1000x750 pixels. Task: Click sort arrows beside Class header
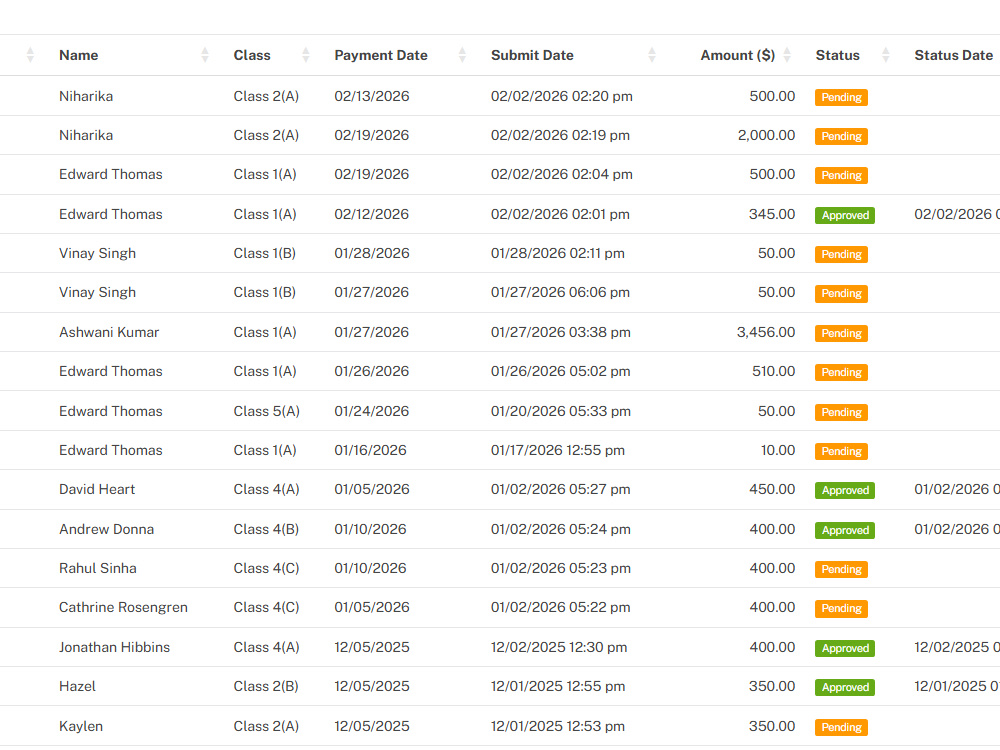[305, 55]
